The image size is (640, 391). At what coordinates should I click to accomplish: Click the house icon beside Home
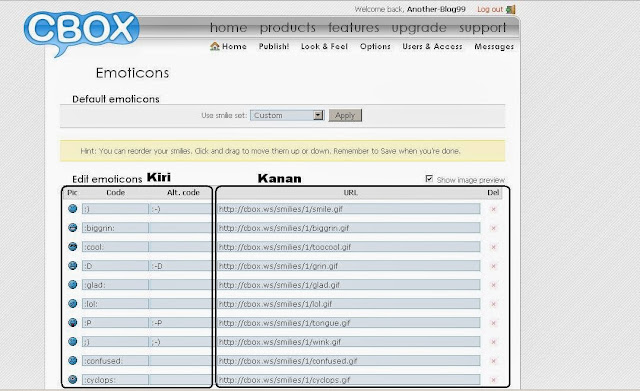pos(215,46)
